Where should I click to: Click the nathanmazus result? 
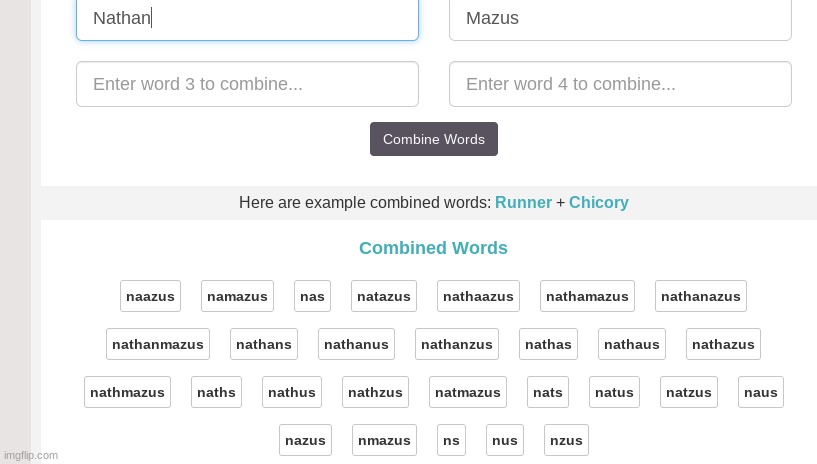tap(158, 344)
